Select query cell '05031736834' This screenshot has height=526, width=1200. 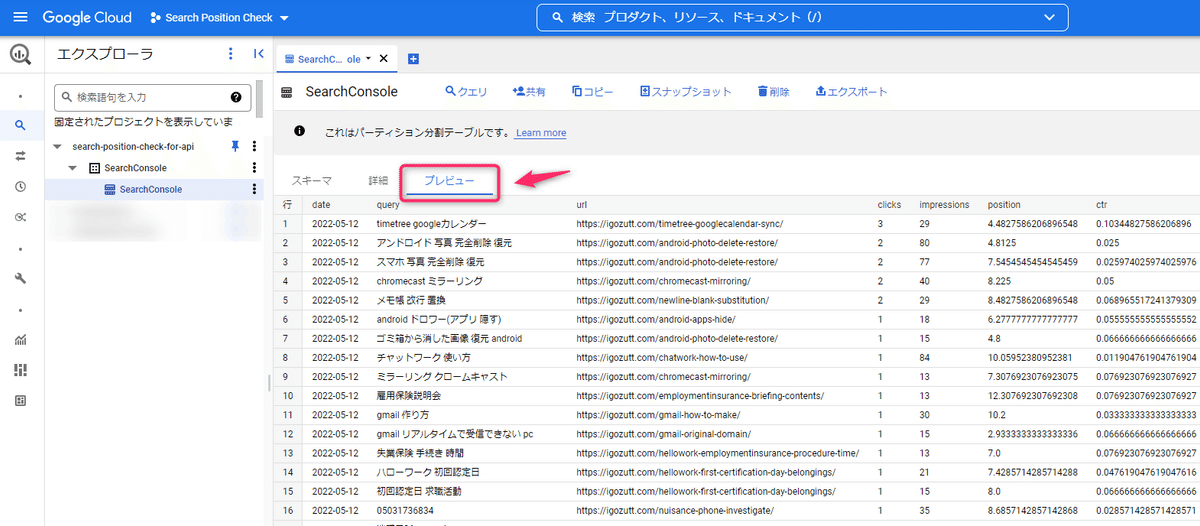click(405, 510)
